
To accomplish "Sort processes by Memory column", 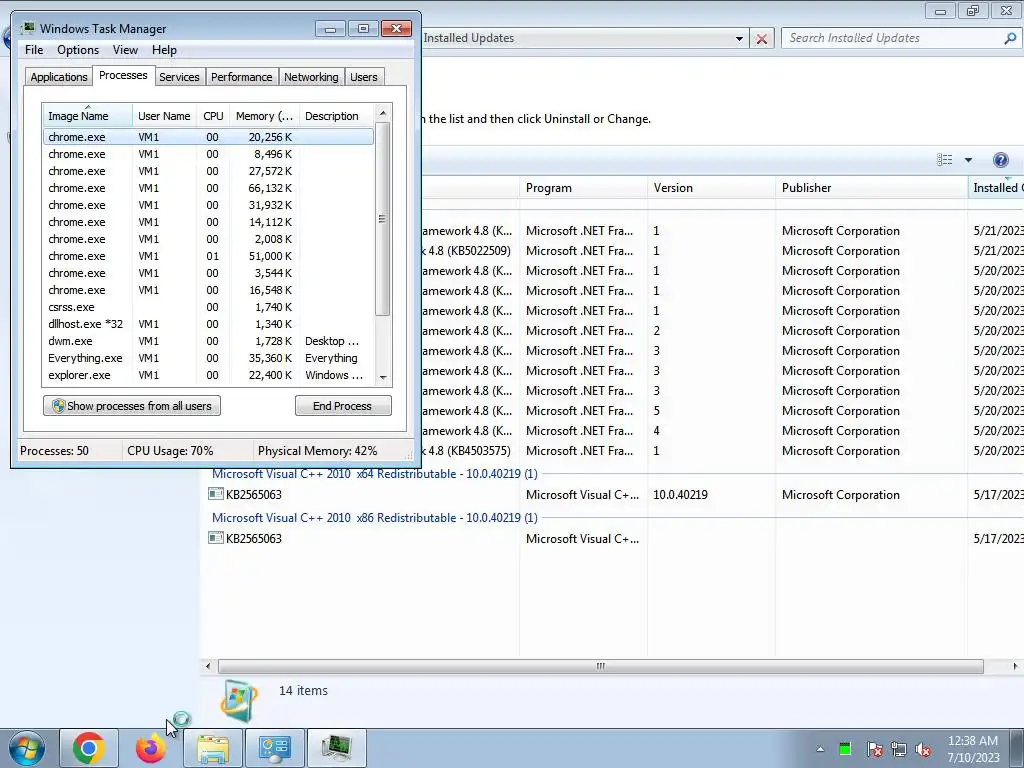I will (264, 116).
